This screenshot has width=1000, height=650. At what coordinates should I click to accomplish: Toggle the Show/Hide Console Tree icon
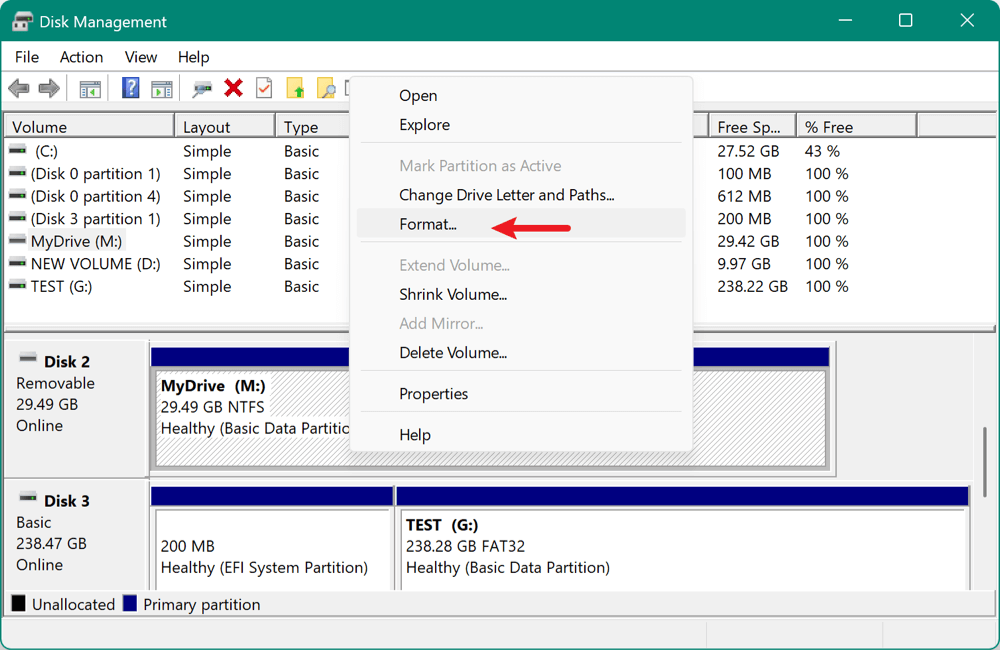[90, 88]
